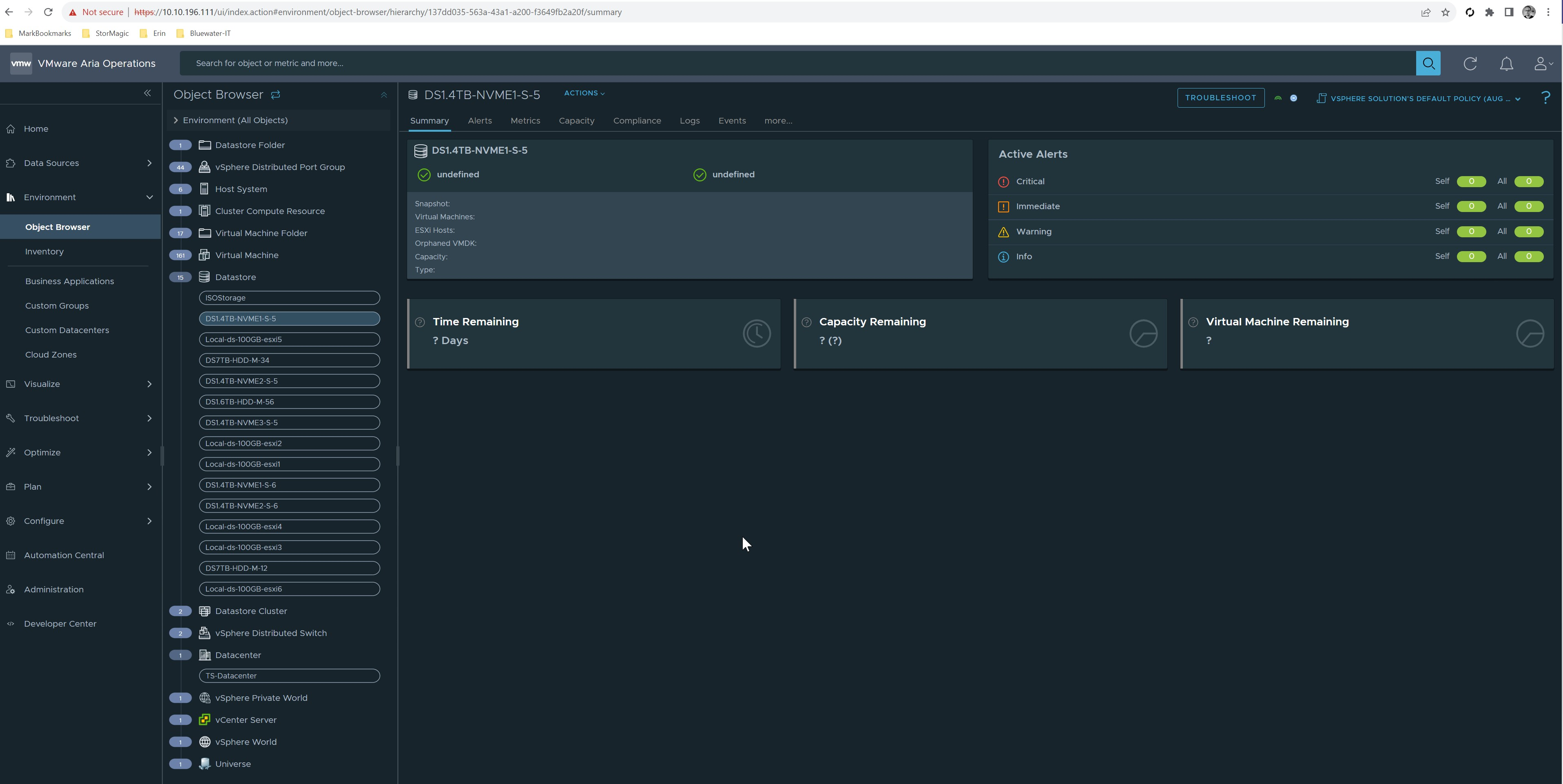Click the TROUBLESHOOT button

1220,97
